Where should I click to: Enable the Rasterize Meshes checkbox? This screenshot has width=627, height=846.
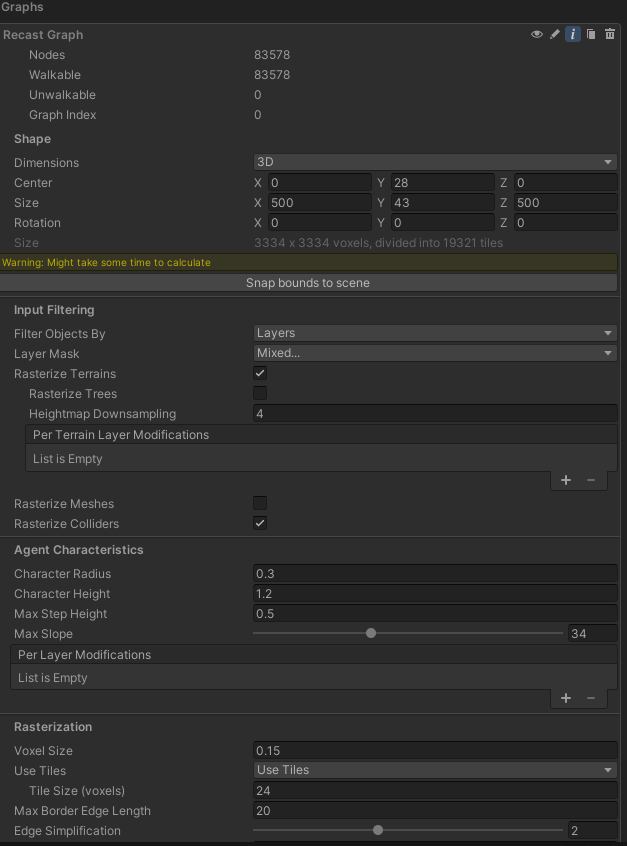260,503
